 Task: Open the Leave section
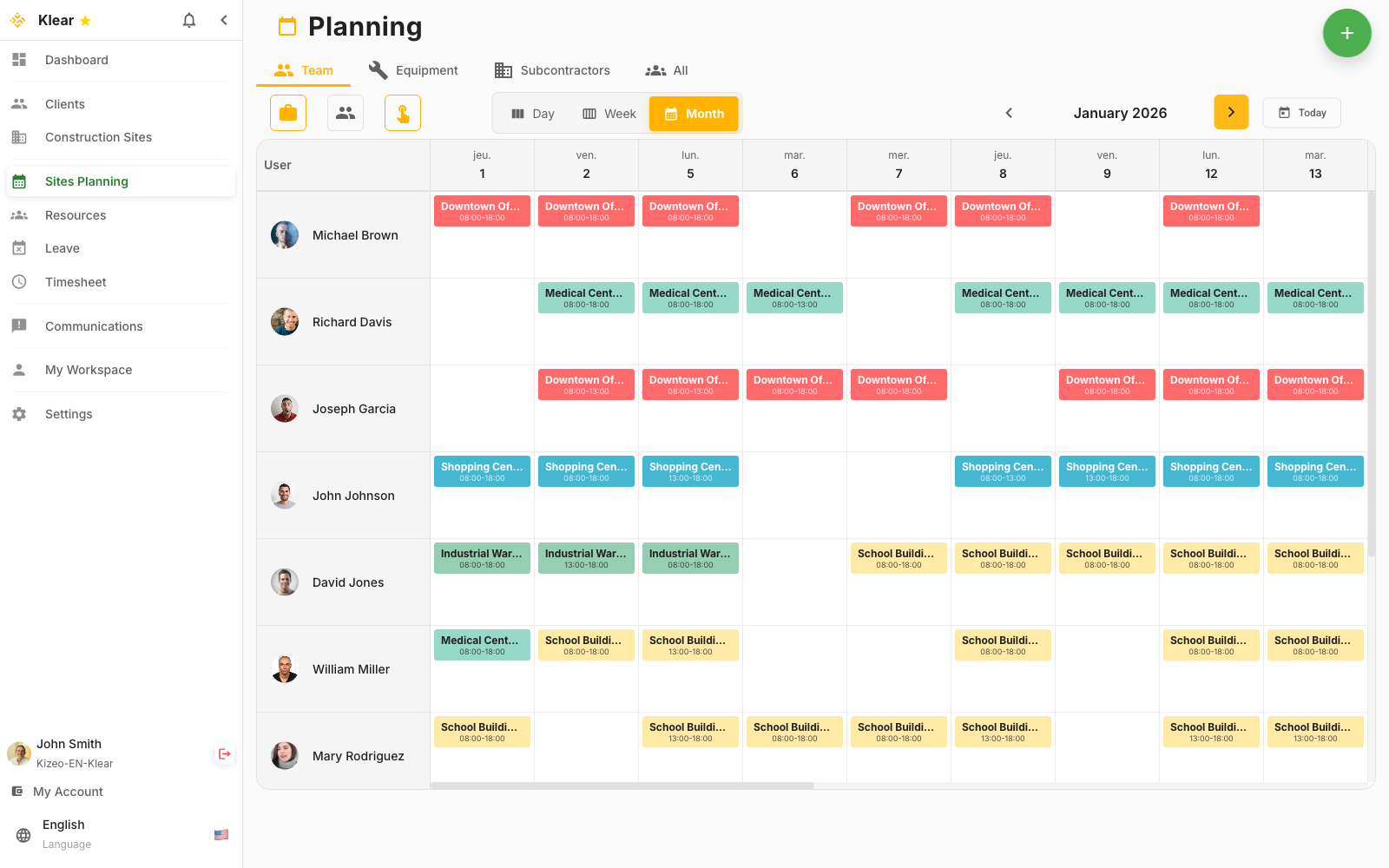tap(62, 247)
